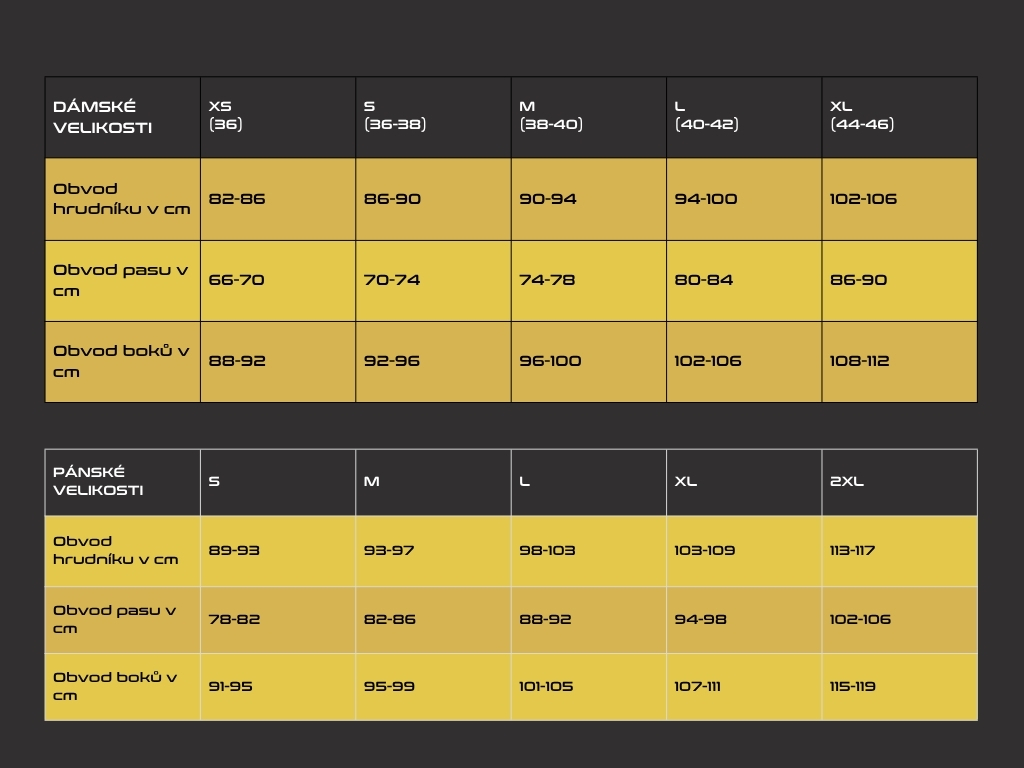Click the DÁMSKÉ VELIKOSTI header cell
Screen dimensions: 1024x768
click(122, 117)
